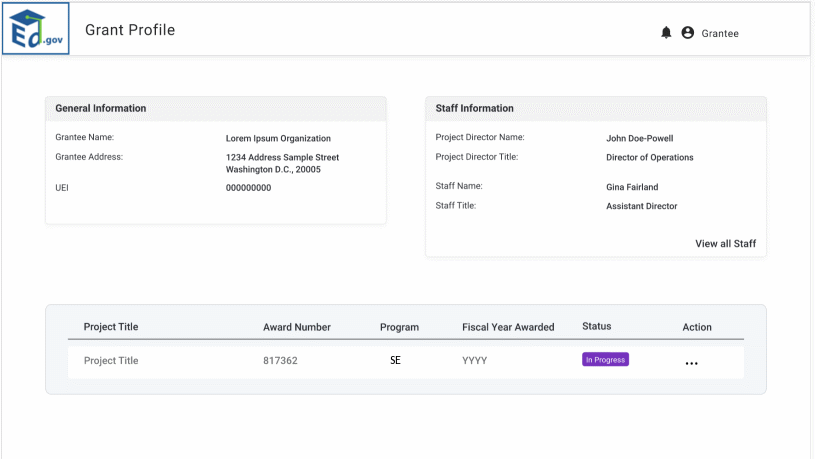Click the Status column header

pos(596,326)
